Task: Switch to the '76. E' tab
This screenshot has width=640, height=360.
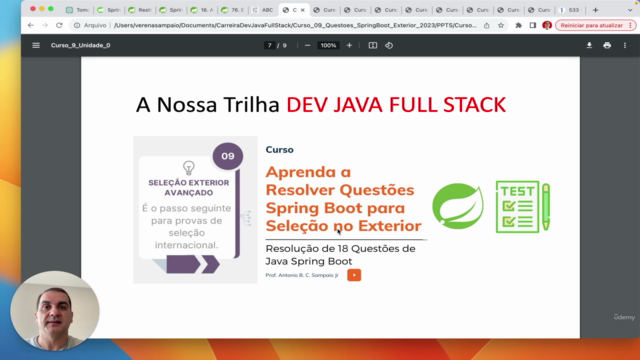Action: (x=233, y=10)
